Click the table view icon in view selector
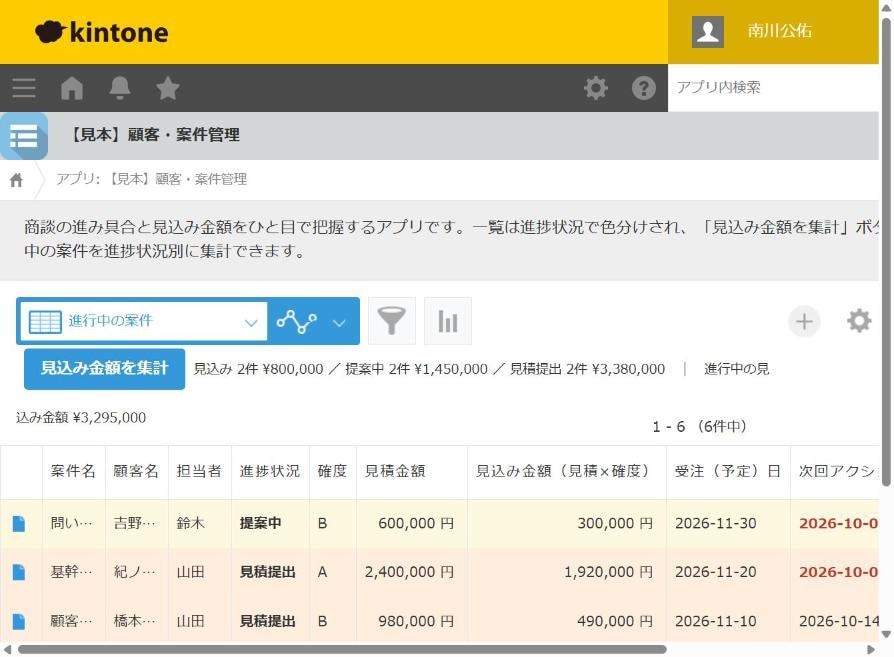This screenshot has width=894, height=657. click(x=45, y=322)
